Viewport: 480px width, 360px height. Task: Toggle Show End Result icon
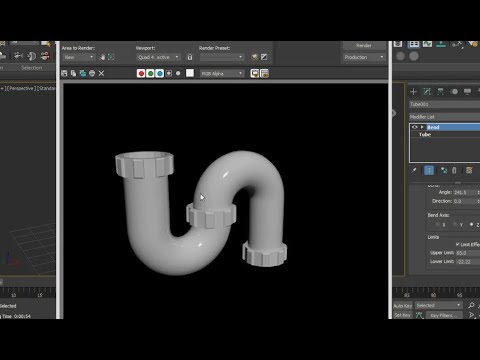(429, 170)
